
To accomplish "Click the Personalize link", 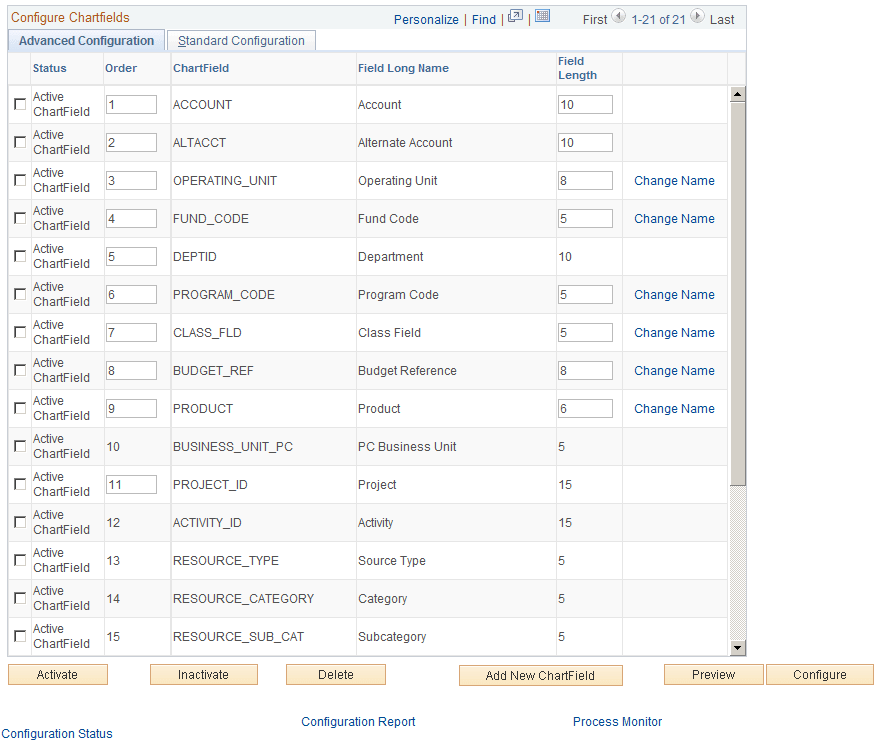I will pyautogui.click(x=426, y=19).
